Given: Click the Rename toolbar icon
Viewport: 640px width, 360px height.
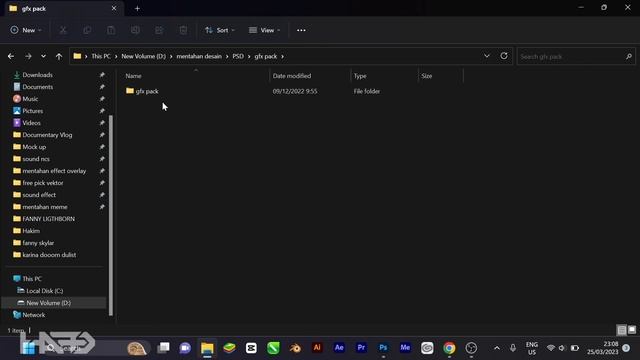Looking at the screenshot, I should [135, 30].
